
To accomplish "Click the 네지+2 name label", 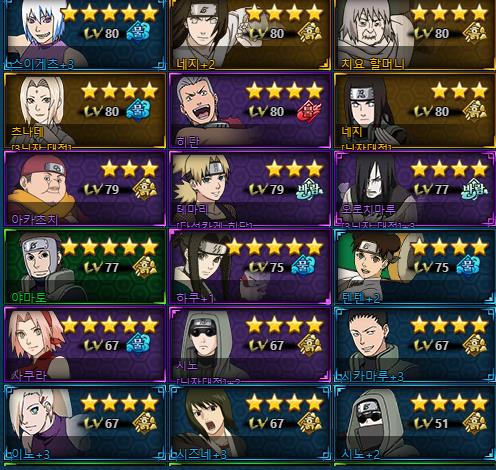I will coord(196,63).
